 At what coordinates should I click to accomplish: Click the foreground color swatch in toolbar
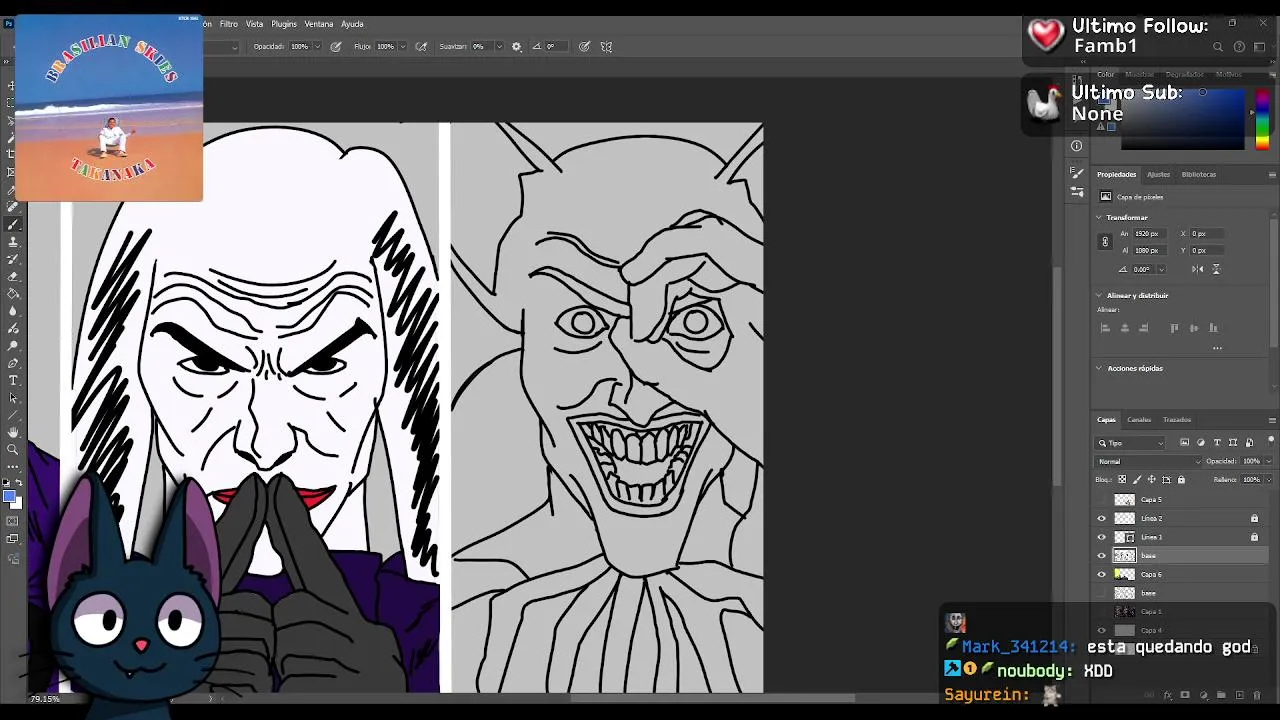coord(9,496)
